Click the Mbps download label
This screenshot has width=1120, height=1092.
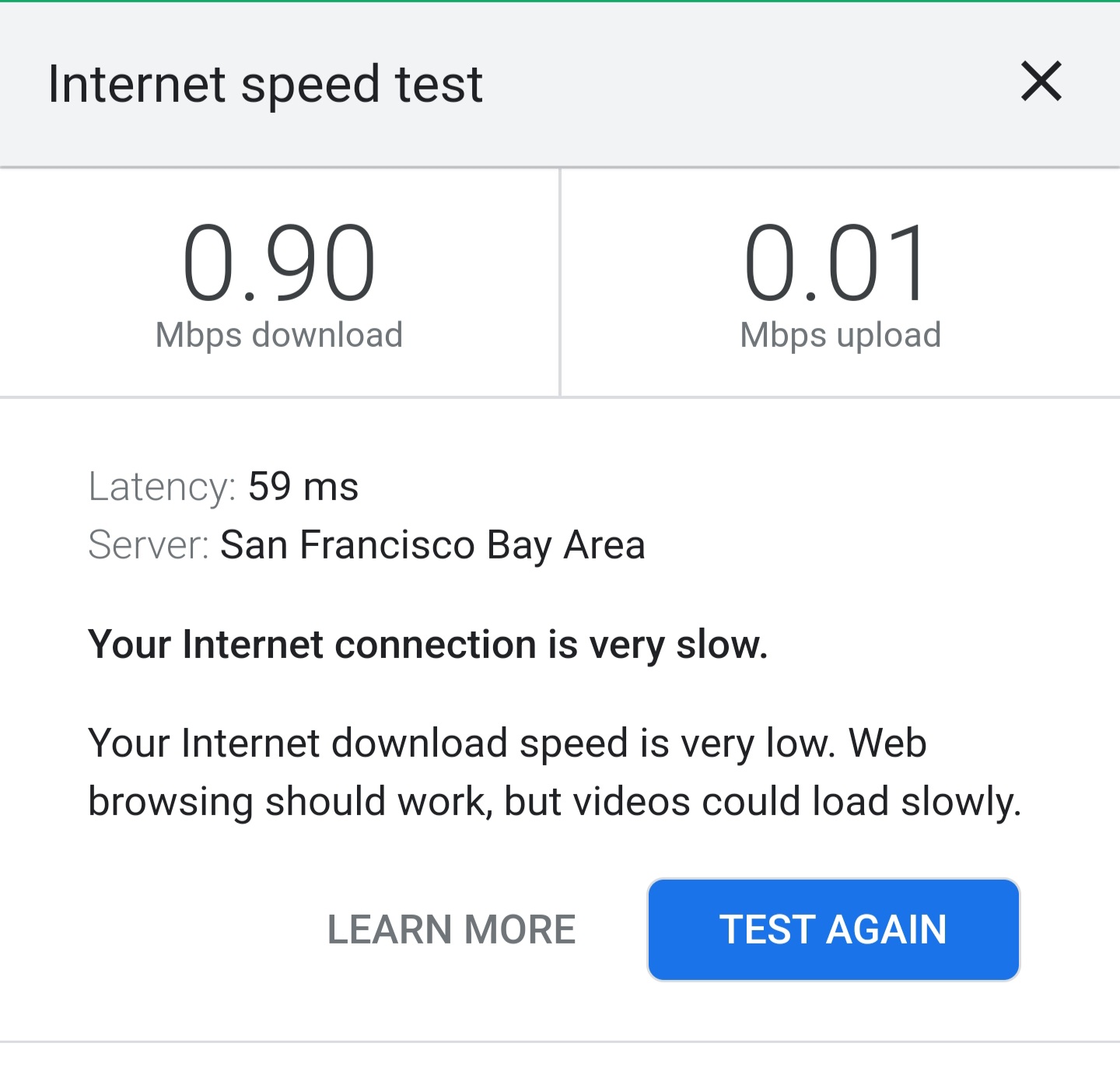[x=278, y=334]
